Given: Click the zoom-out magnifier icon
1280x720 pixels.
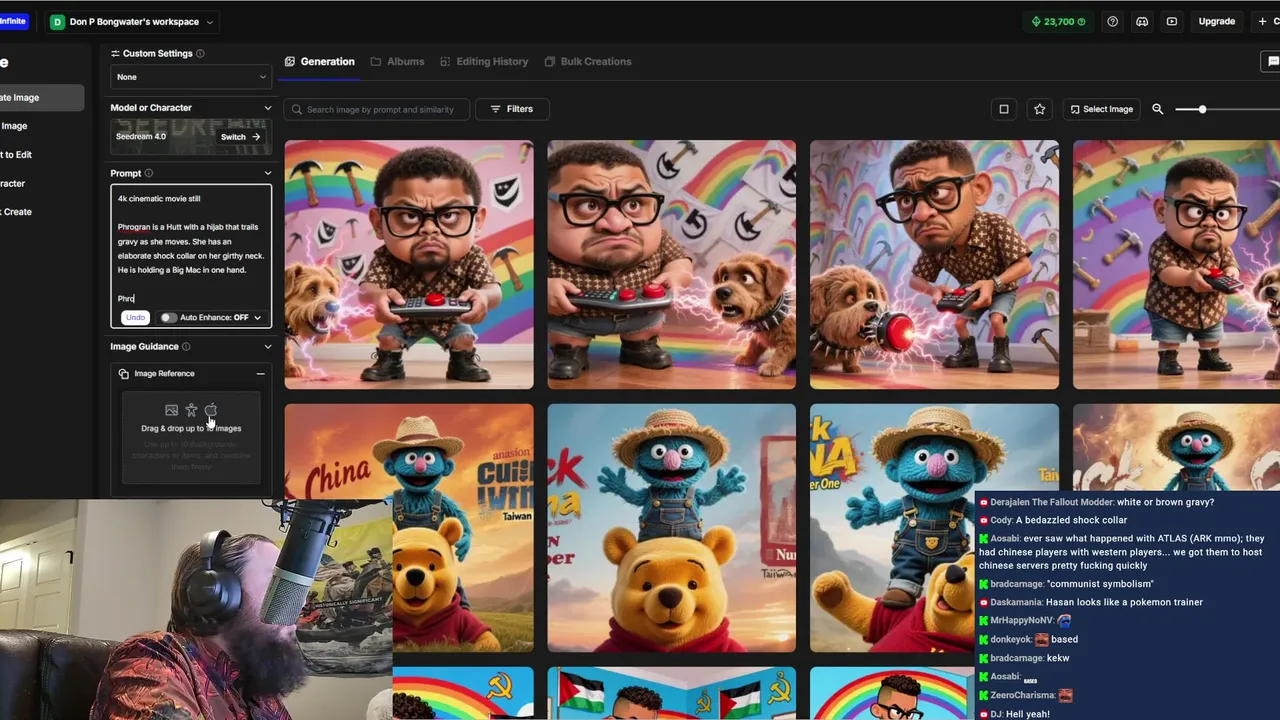Looking at the screenshot, I should pos(1158,109).
